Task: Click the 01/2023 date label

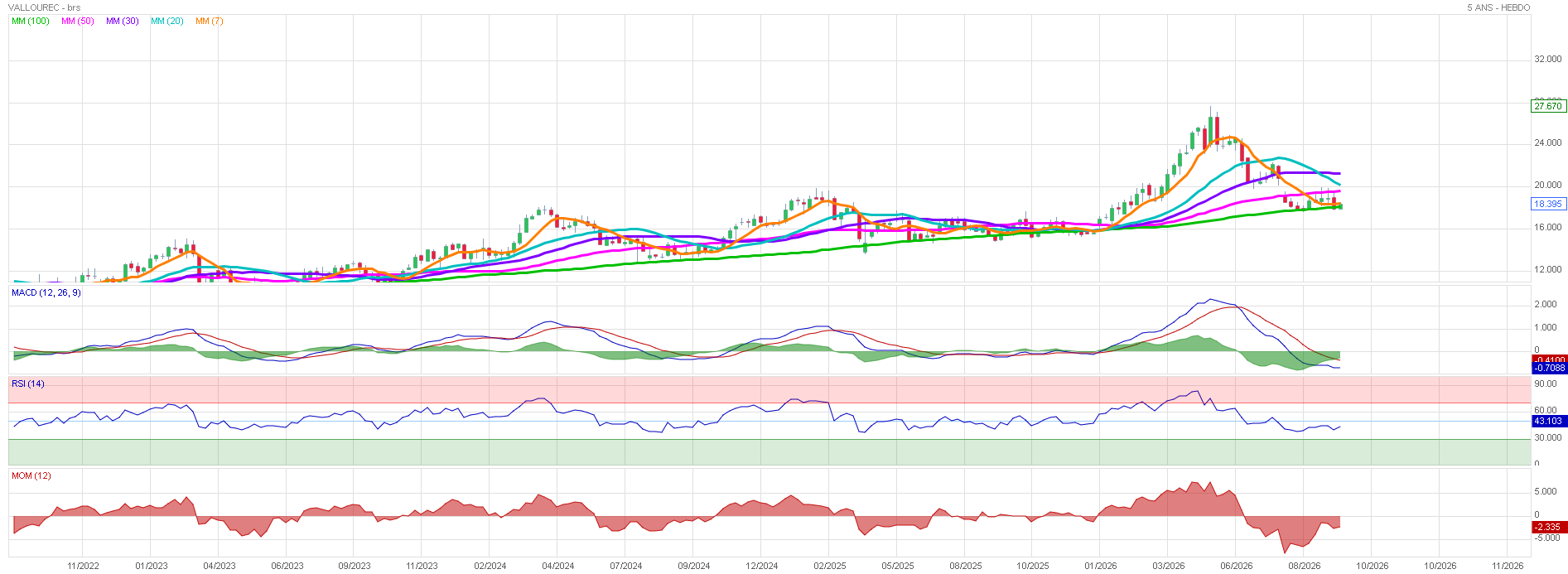Action: pyautogui.click(x=151, y=567)
